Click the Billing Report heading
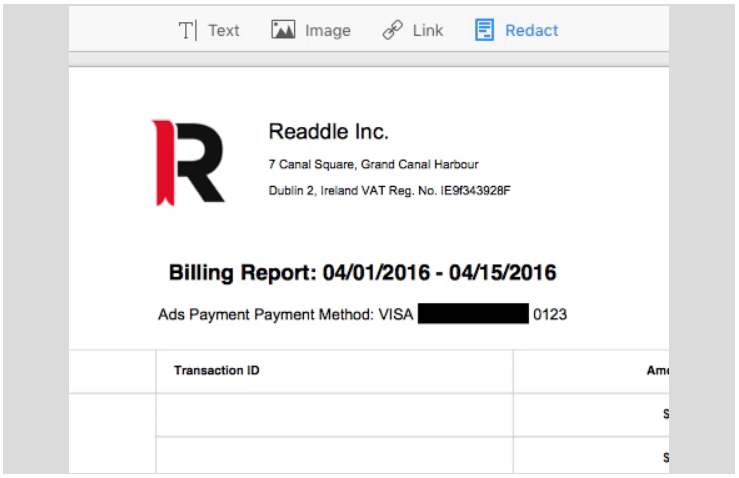This screenshot has height=478, width=739. point(362,272)
